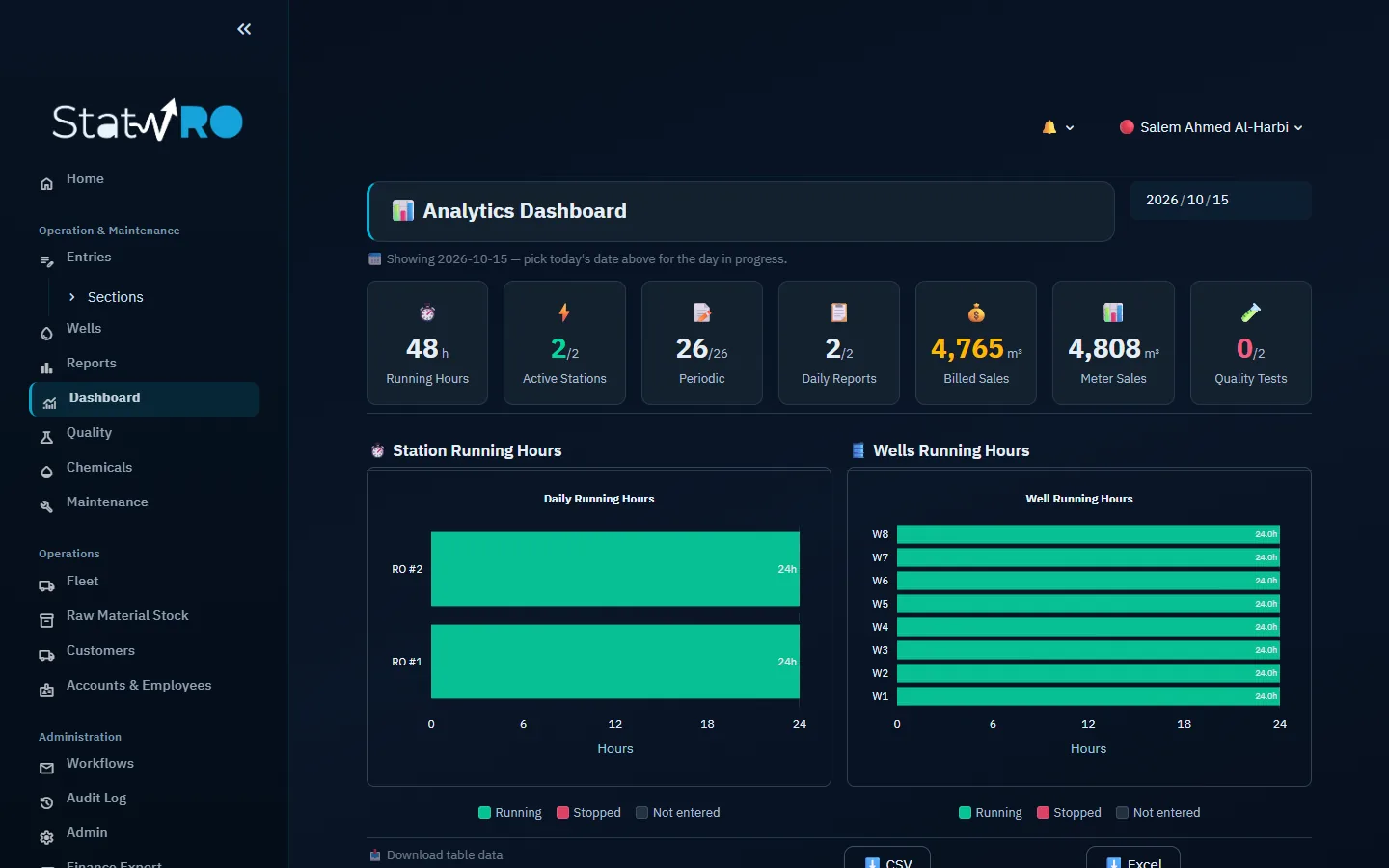Click the StatRO logo
Screen dimensions: 1389x868
tap(148, 121)
